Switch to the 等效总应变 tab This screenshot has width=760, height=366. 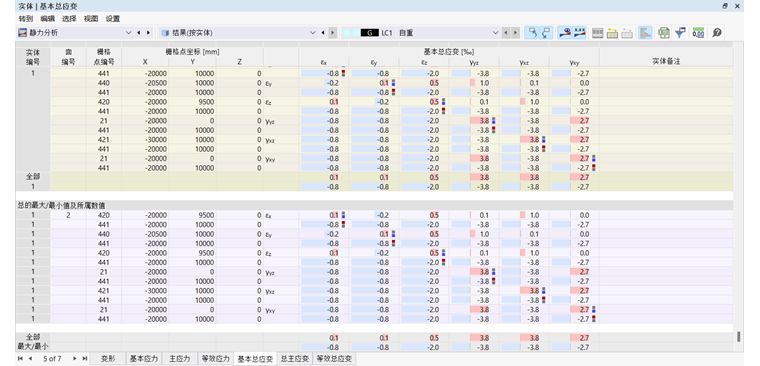tap(334, 359)
